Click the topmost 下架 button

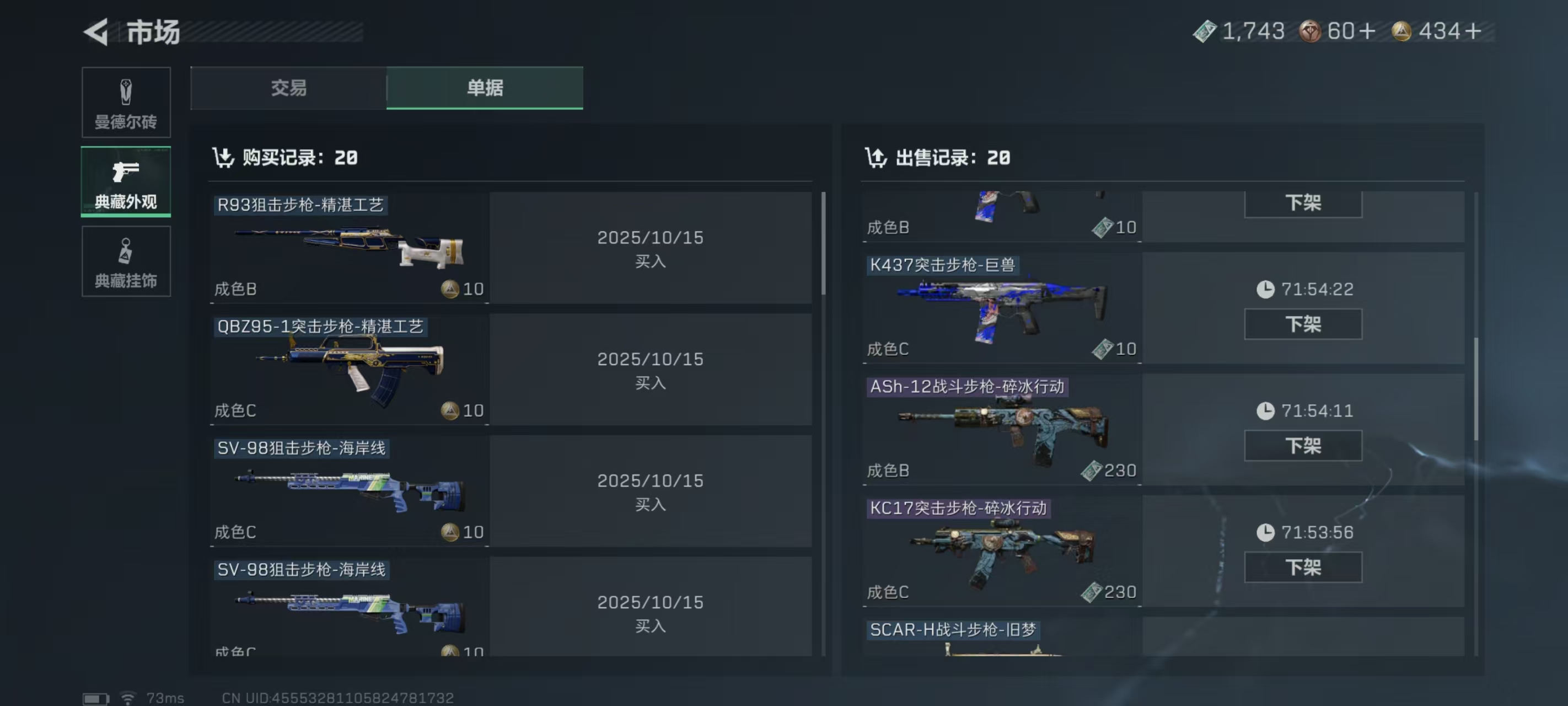tap(1303, 204)
